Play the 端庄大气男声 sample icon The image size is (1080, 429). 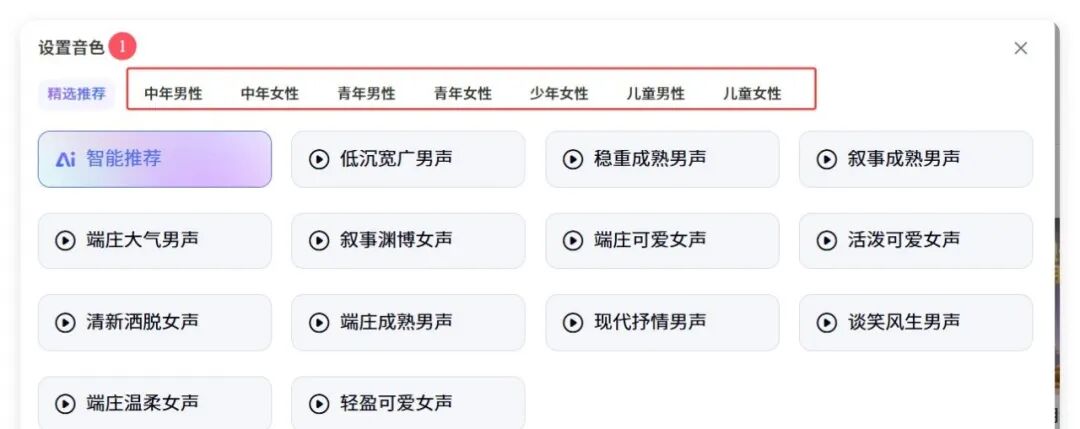(65, 240)
